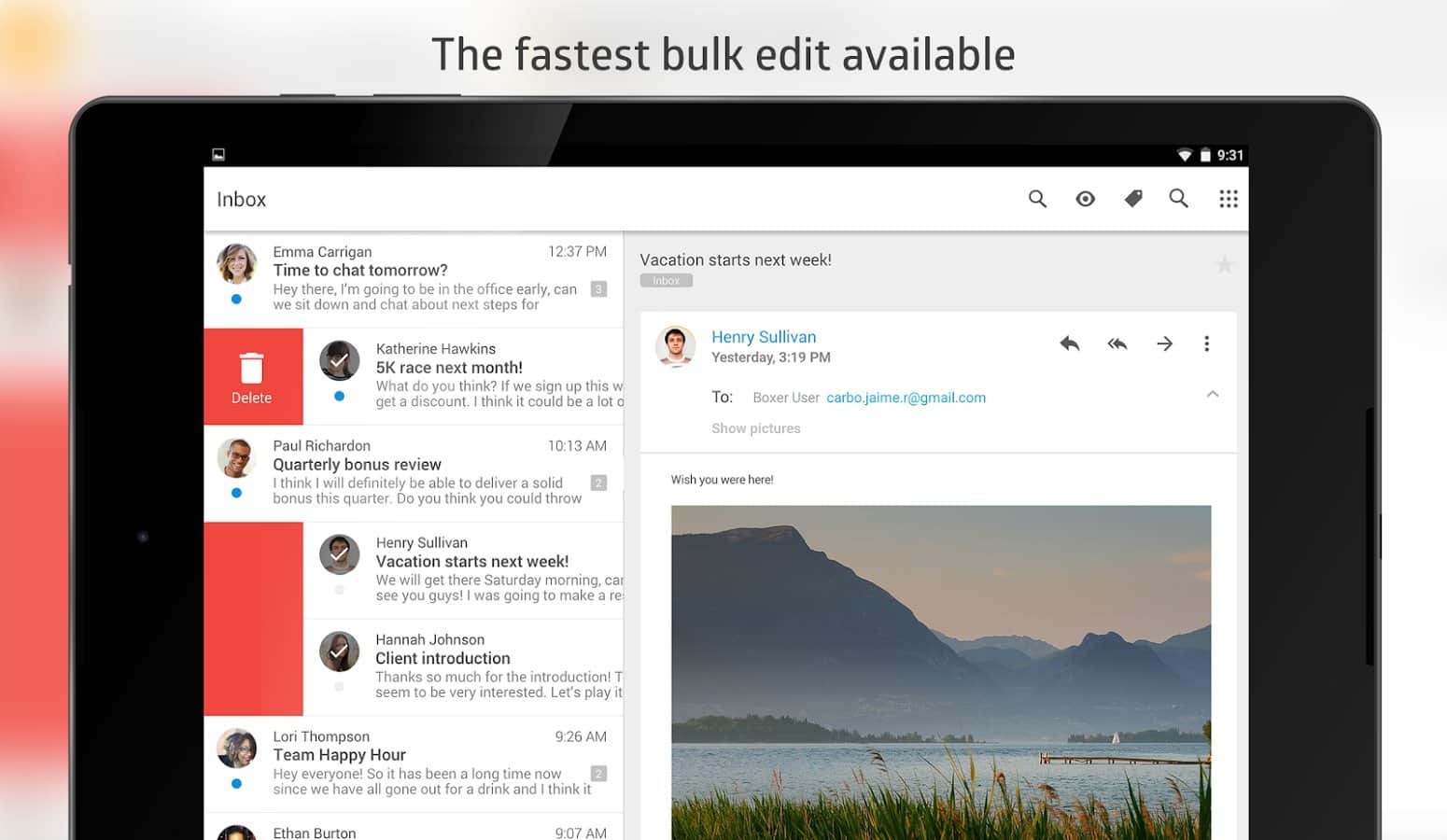The image size is (1447, 840).
Task: Collapse recipient details with the chevron
Action: [x=1212, y=394]
